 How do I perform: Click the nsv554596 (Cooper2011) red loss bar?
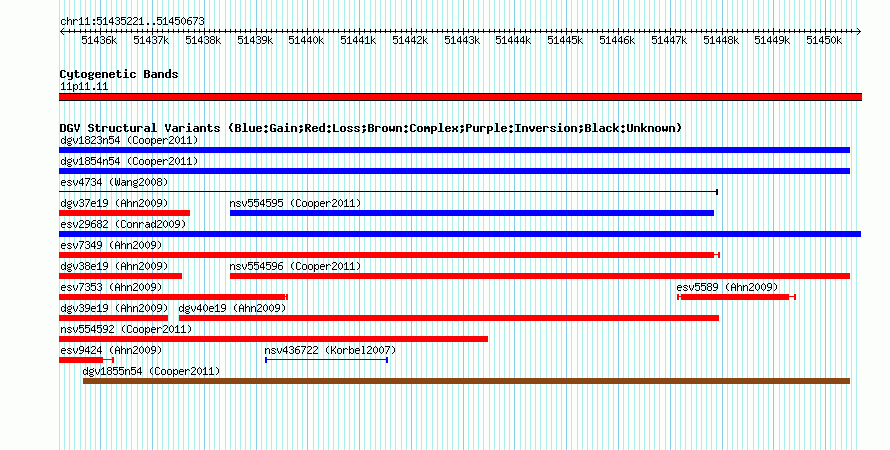[540, 276]
